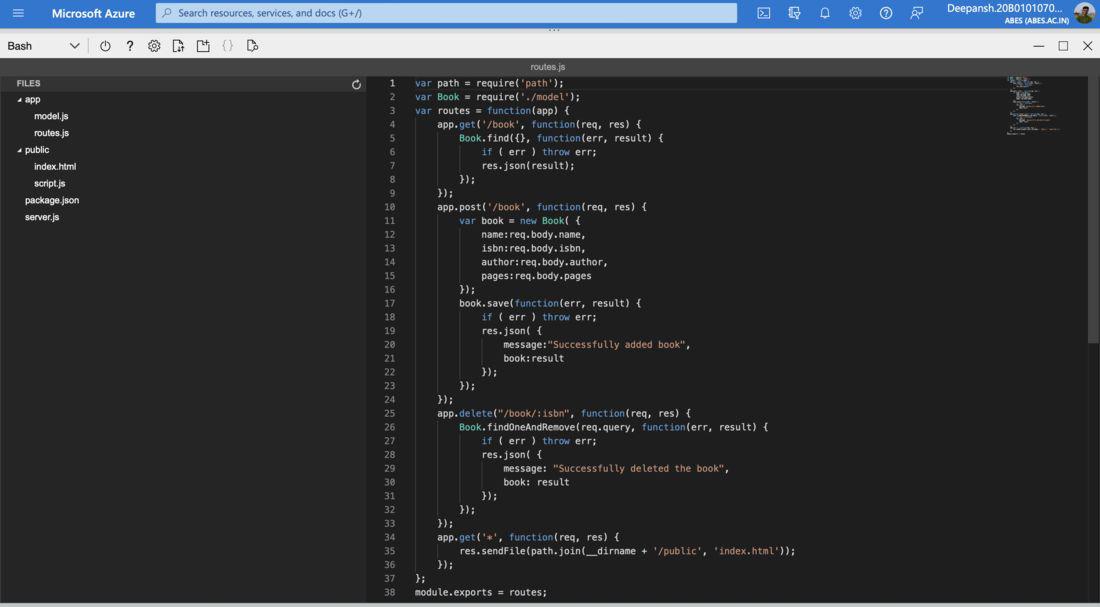Click the module.exports = routes line
The width and height of the screenshot is (1100, 607).
point(481,592)
